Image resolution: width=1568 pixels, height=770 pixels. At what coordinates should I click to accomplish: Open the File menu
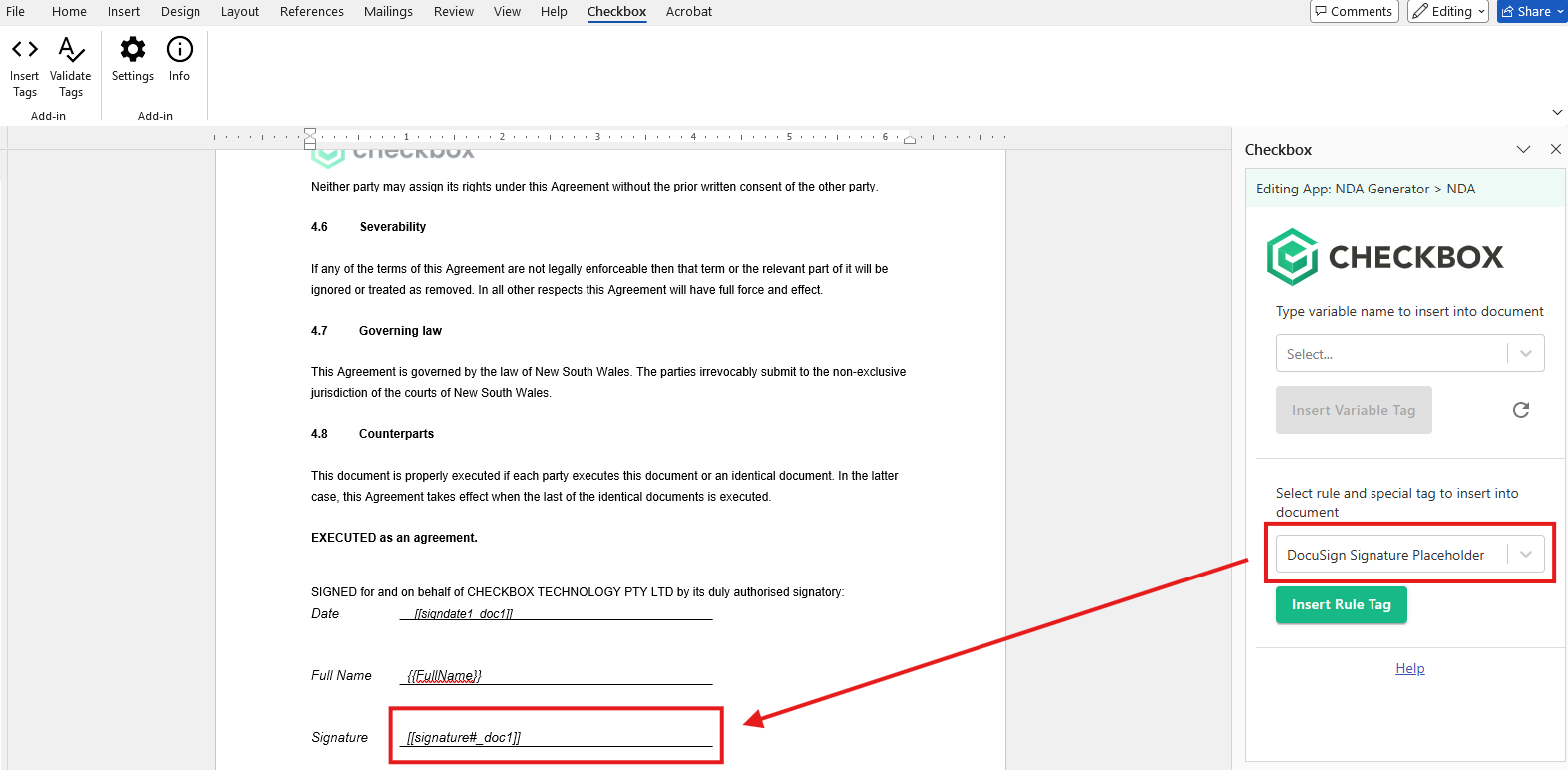pos(16,12)
